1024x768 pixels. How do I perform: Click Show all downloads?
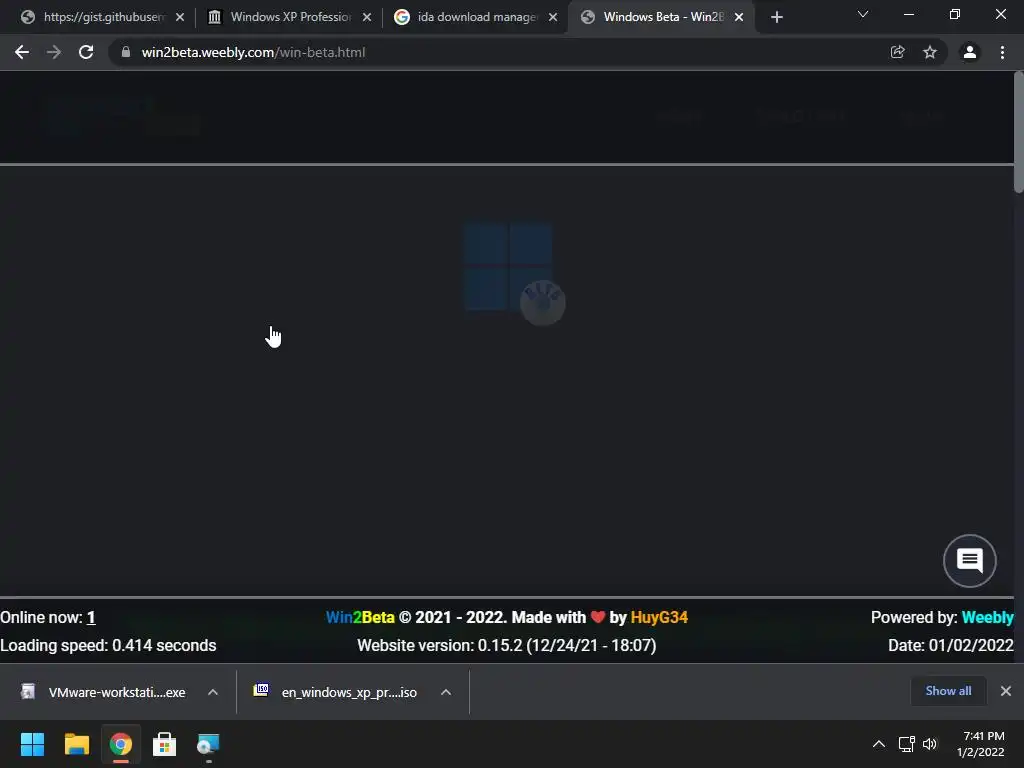pos(948,691)
